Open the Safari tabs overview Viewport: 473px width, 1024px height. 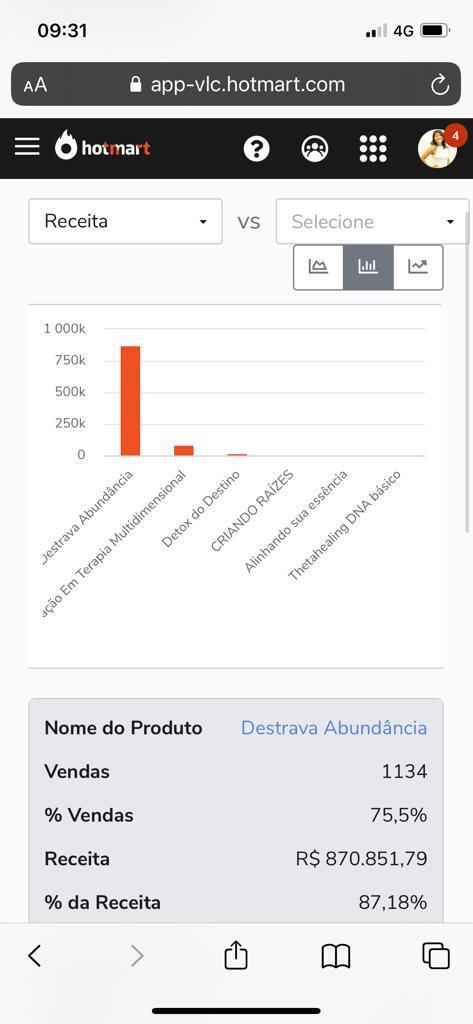pos(436,955)
